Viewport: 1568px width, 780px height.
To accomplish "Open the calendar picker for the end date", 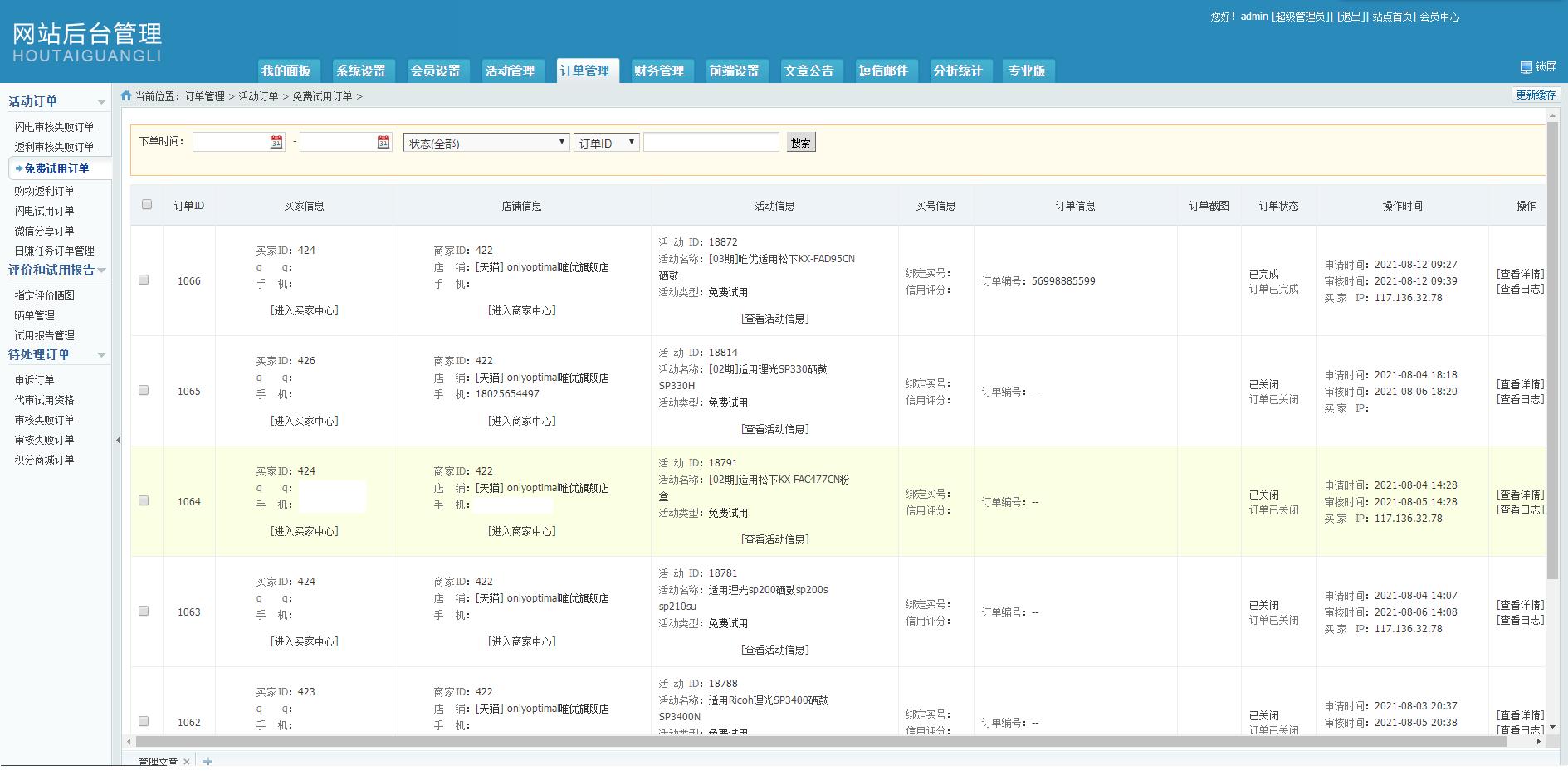I will pos(382,142).
